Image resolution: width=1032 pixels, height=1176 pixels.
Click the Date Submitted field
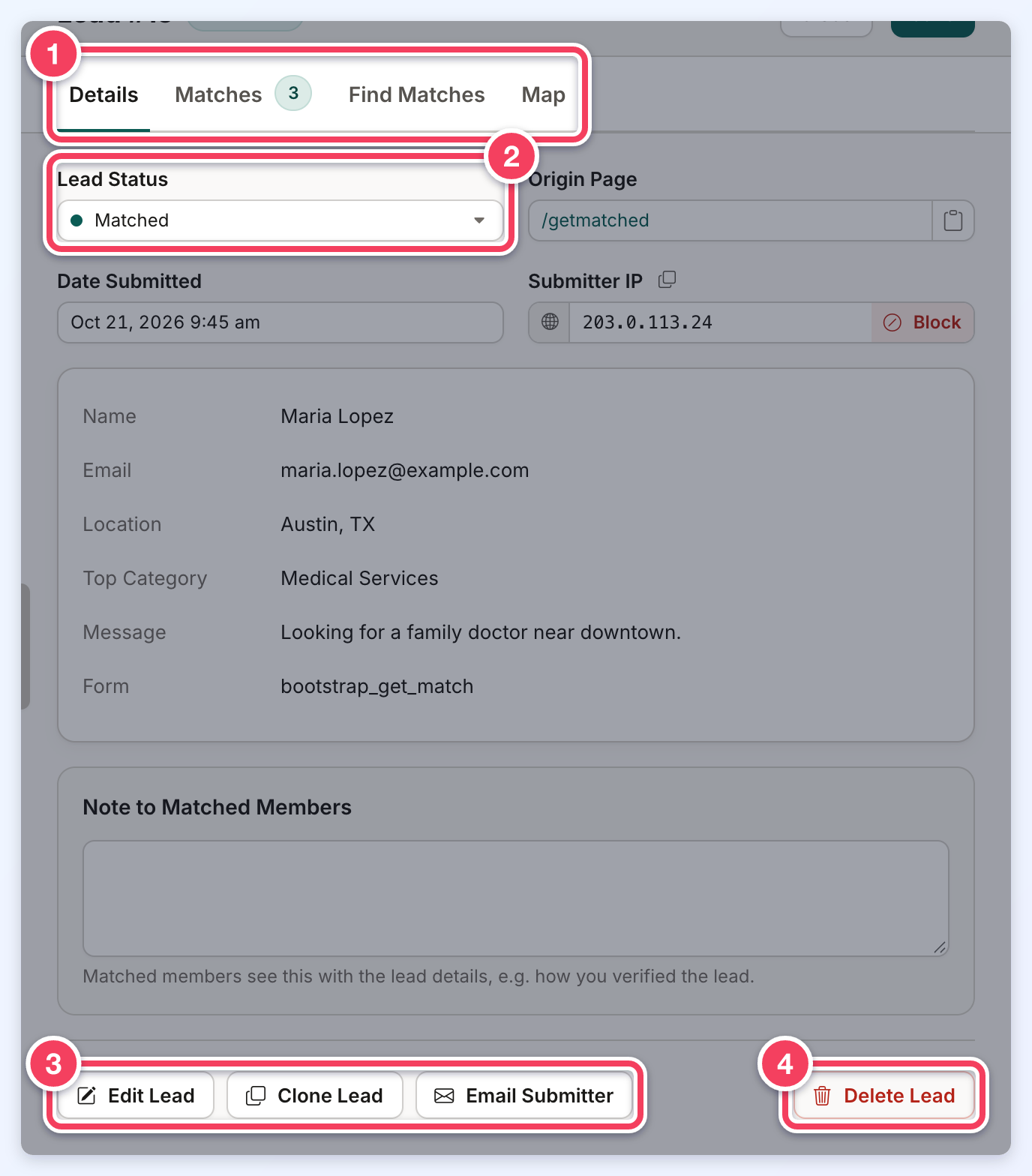pos(280,322)
